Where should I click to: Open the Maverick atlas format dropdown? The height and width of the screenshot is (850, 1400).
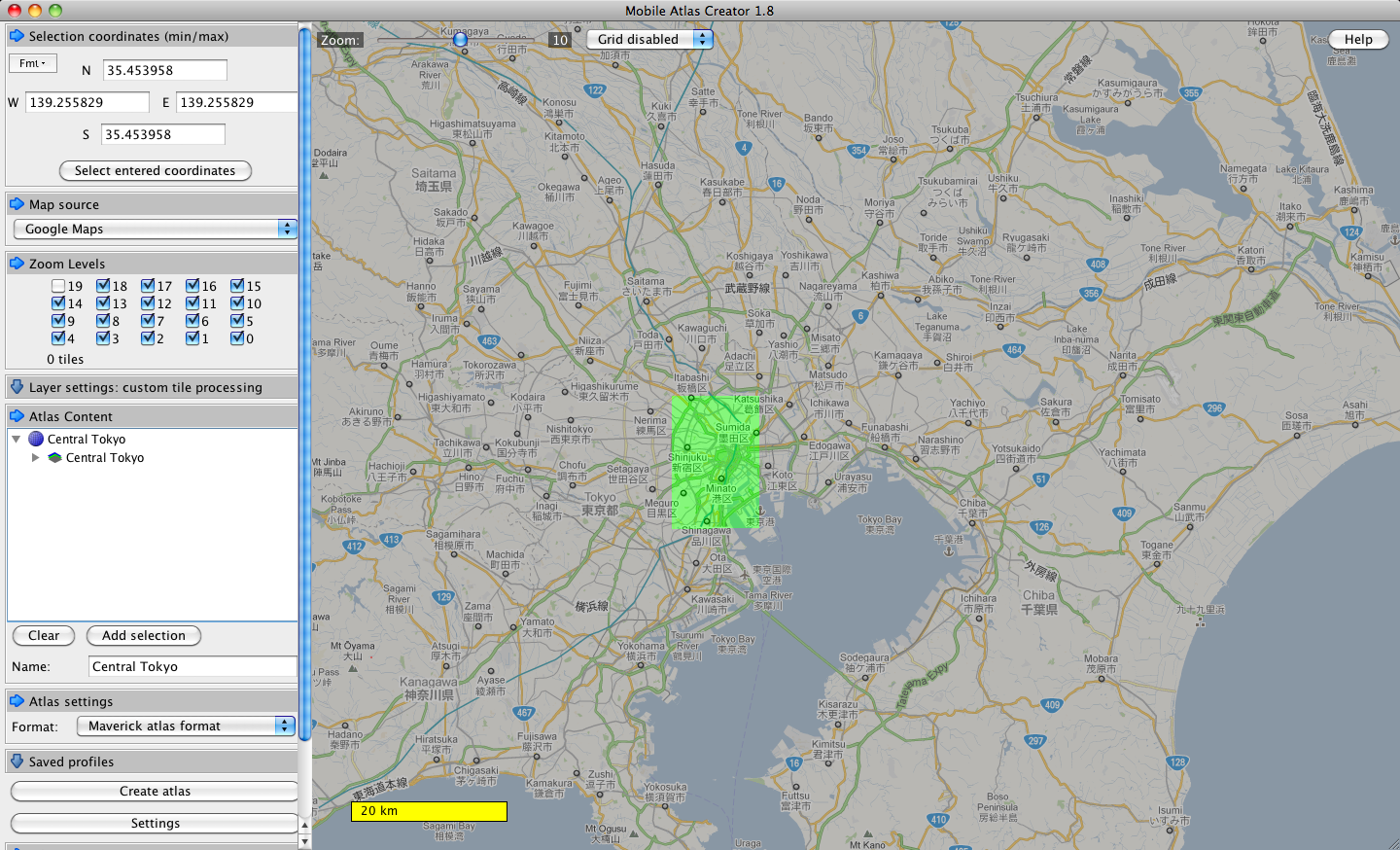pyautogui.click(x=186, y=726)
